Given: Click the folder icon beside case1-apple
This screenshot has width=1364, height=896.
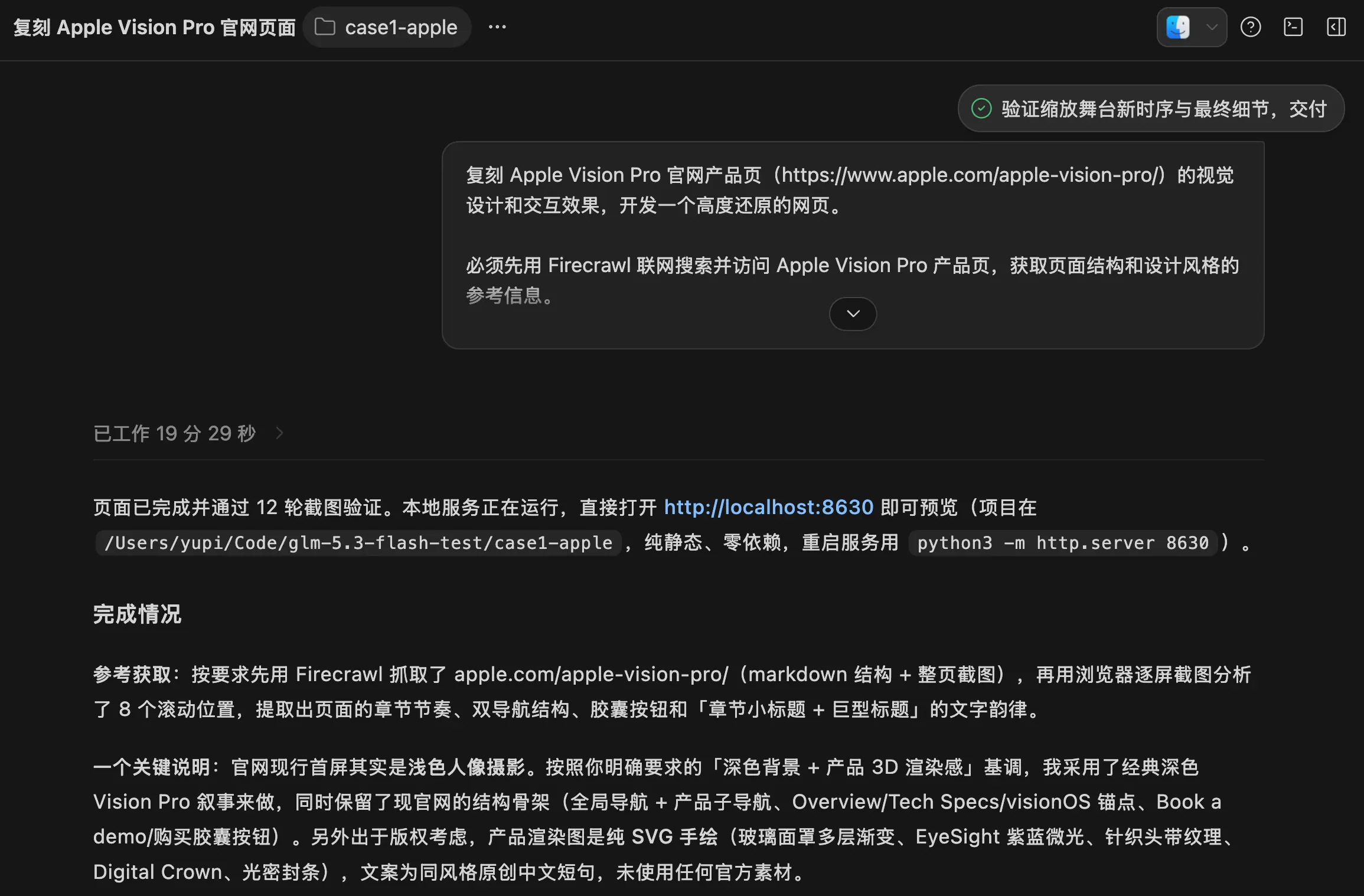Looking at the screenshot, I should [325, 27].
